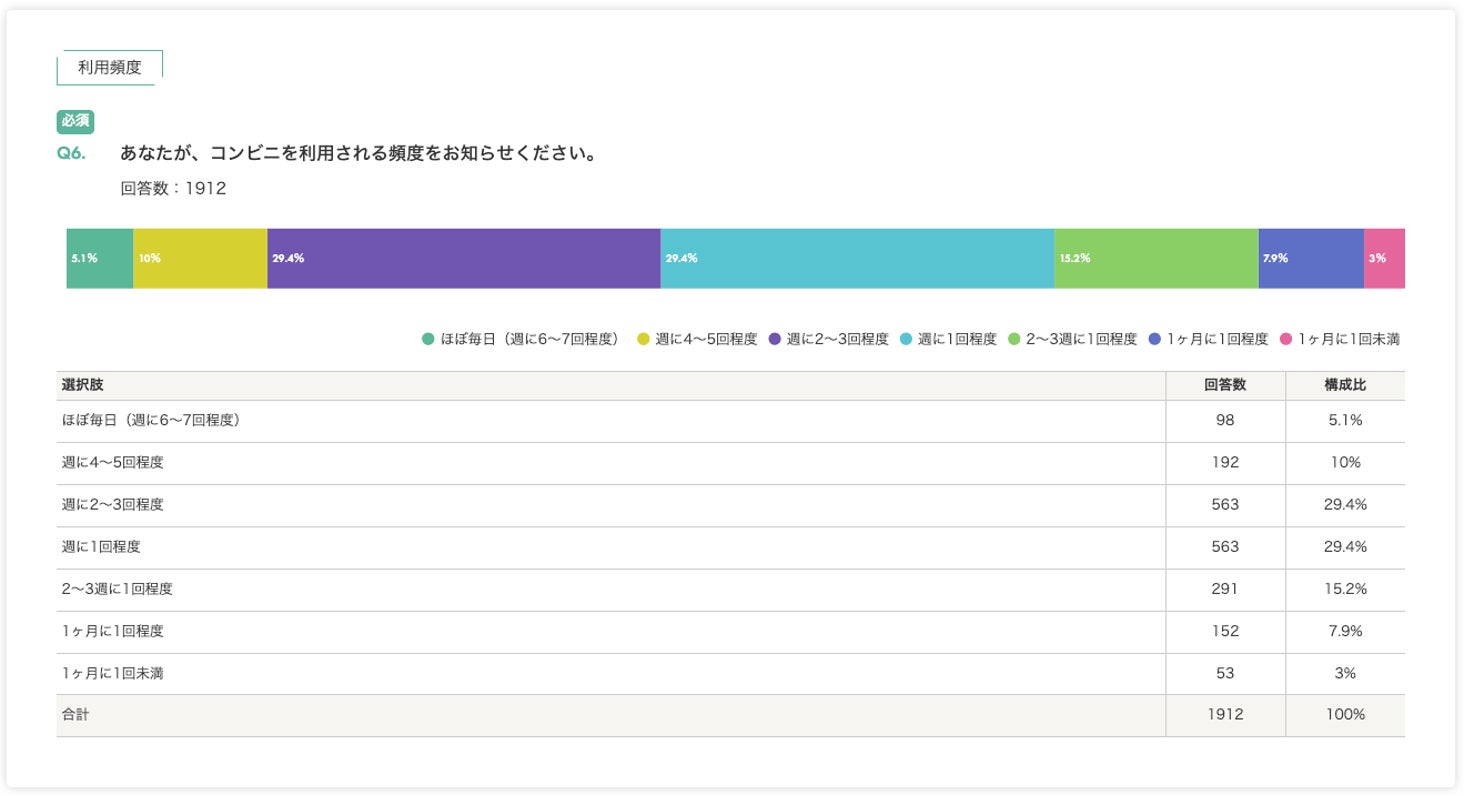The image size is (1464, 796).
Task: Click the purple 29.4% bar segment
Action: point(464,258)
